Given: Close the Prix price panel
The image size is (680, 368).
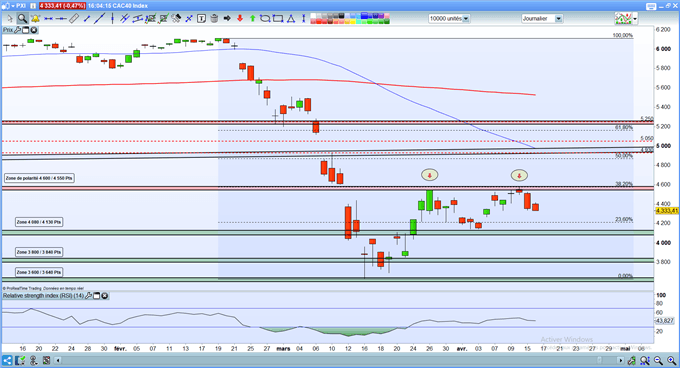Looking at the screenshot, I should coord(33,30).
